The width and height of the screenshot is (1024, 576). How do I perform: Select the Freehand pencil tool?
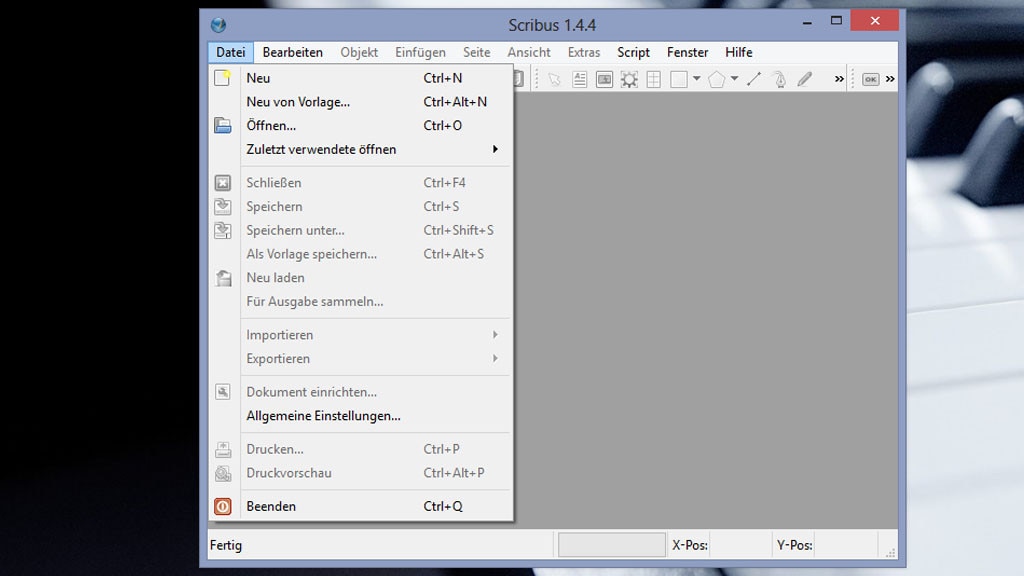[804, 80]
